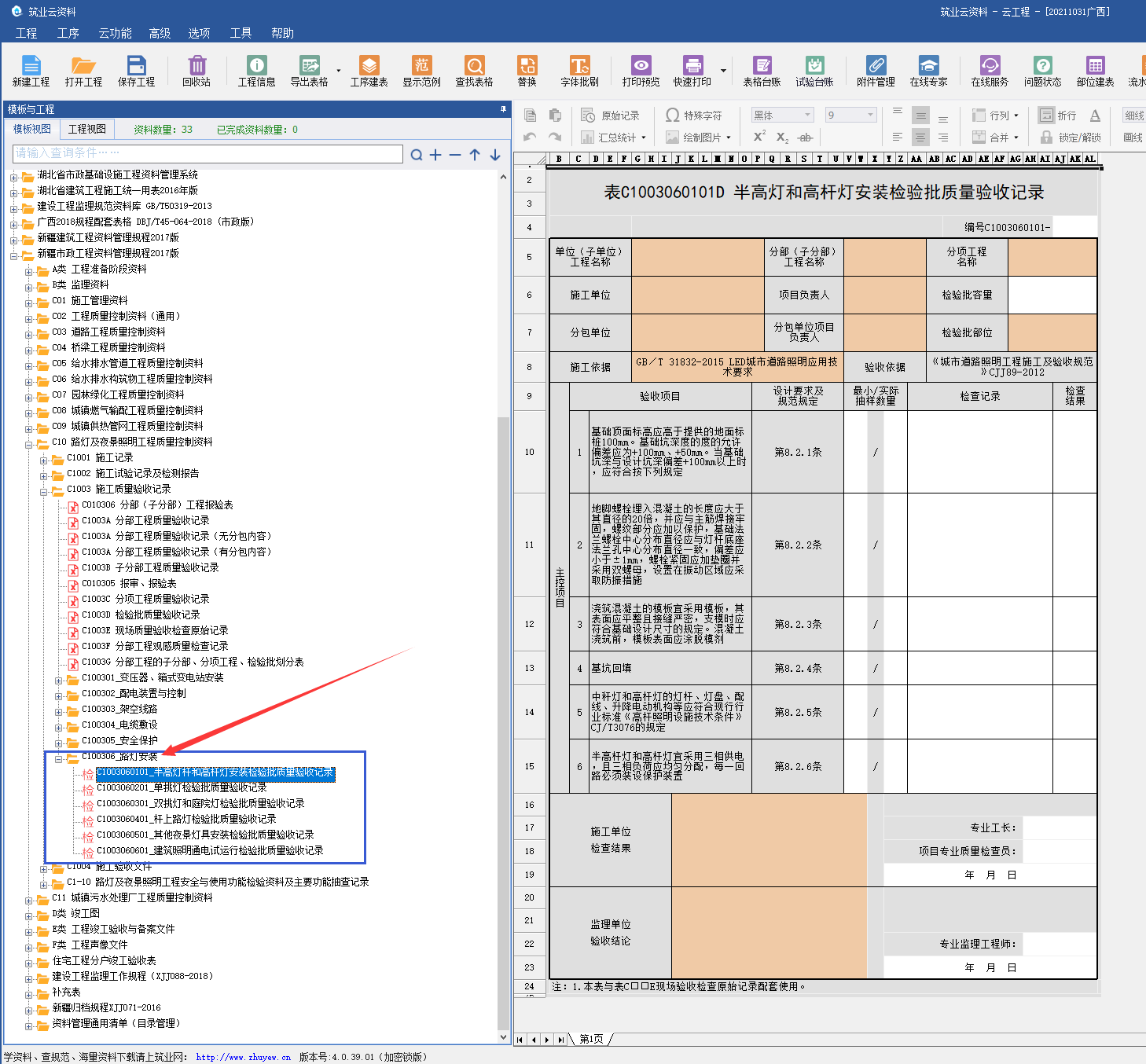Click 在线专家 online expert icon

click(928, 71)
